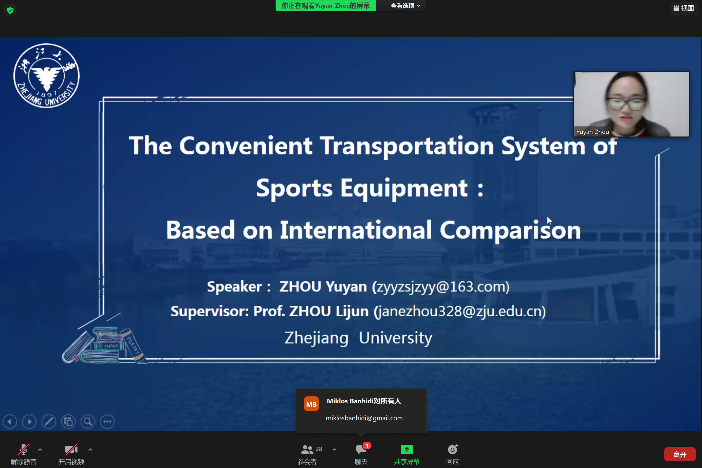Start video with the camera button
This screenshot has height=468, width=702.
click(x=71, y=451)
